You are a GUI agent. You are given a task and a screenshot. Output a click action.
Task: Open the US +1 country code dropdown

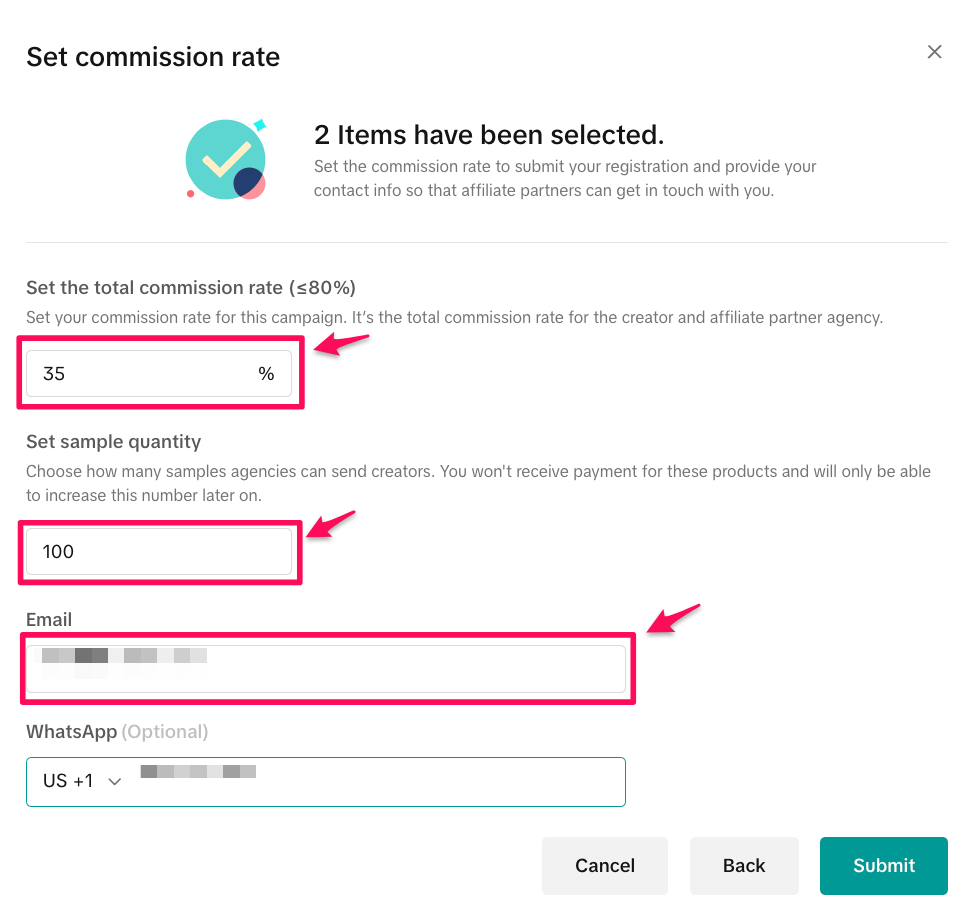coord(82,781)
